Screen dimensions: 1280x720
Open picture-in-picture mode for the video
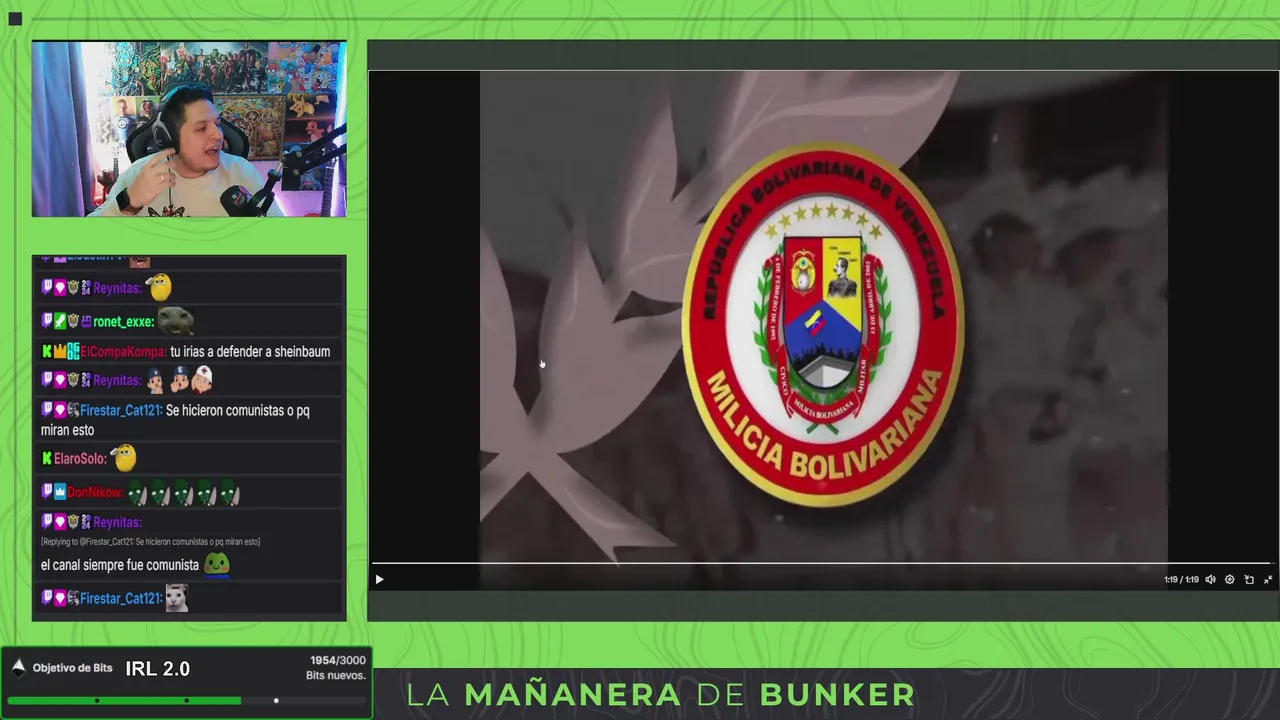1249,579
